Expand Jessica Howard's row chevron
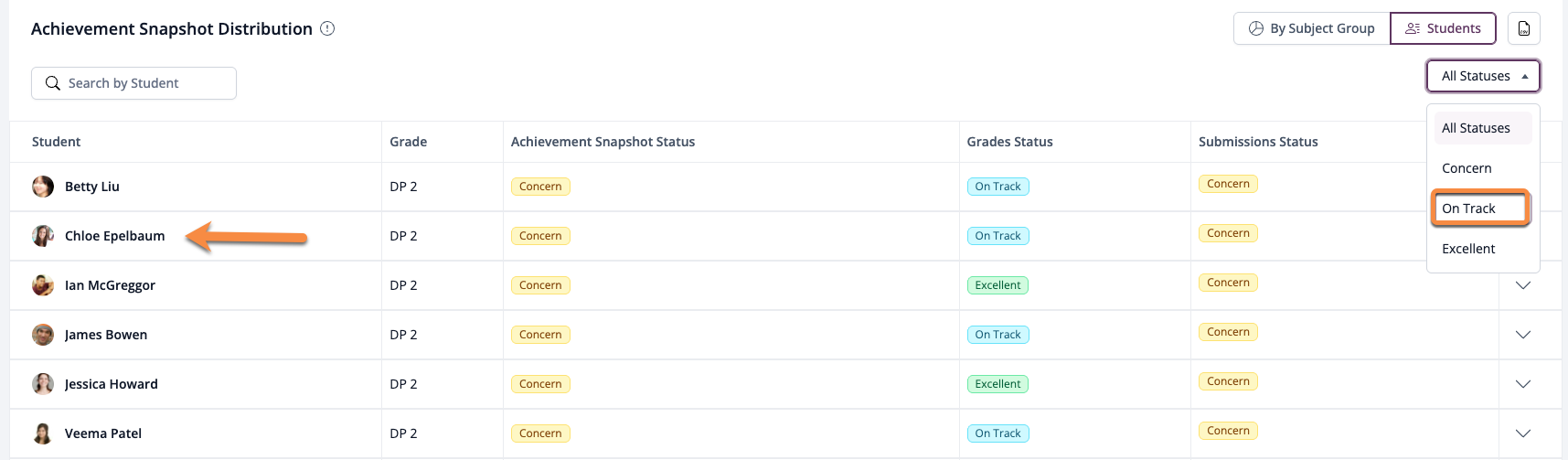1568x460 pixels. pyautogui.click(x=1522, y=384)
